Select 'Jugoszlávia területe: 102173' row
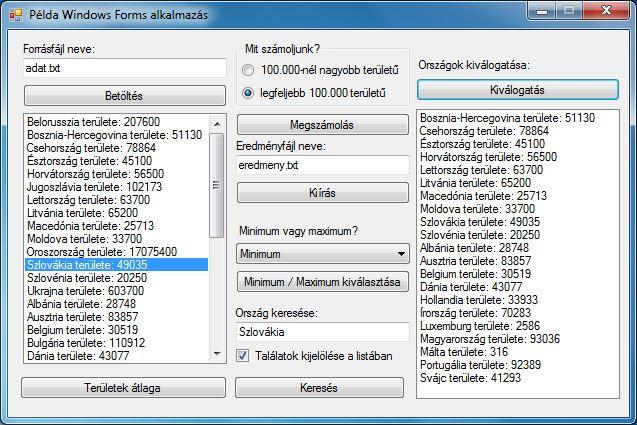Screen dimensions: 637x425 (x=117, y=187)
